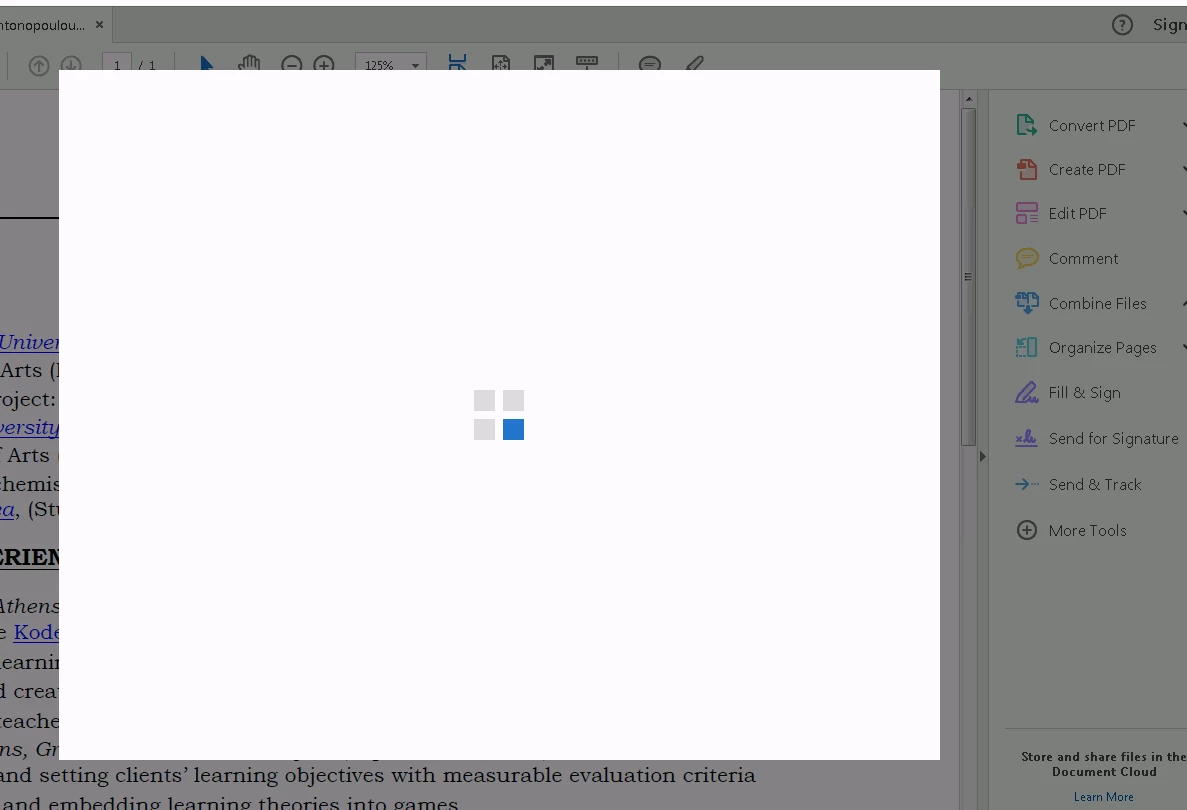The width and height of the screenshot is (1187, 810).
Task: Click the Sign In text
Action: (1170, 25)
